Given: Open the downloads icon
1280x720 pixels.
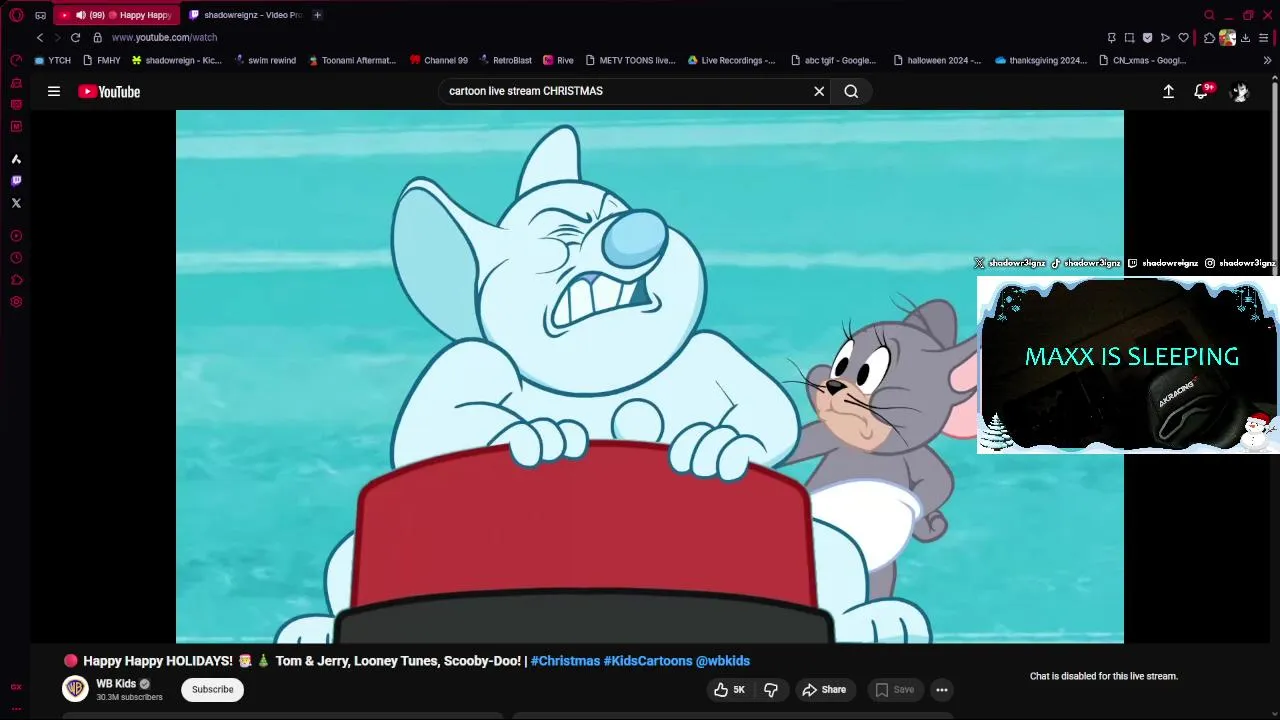Looking at the screenshot, I should 1245,38.
